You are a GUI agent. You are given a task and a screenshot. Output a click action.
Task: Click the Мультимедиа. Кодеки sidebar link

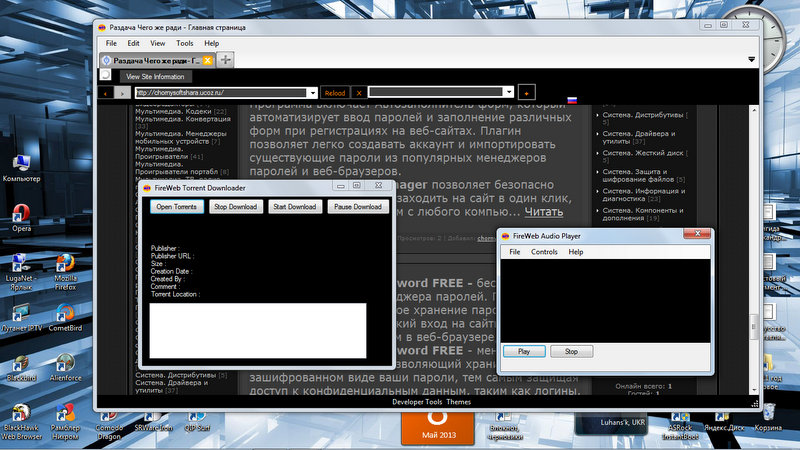click(173, 111)
